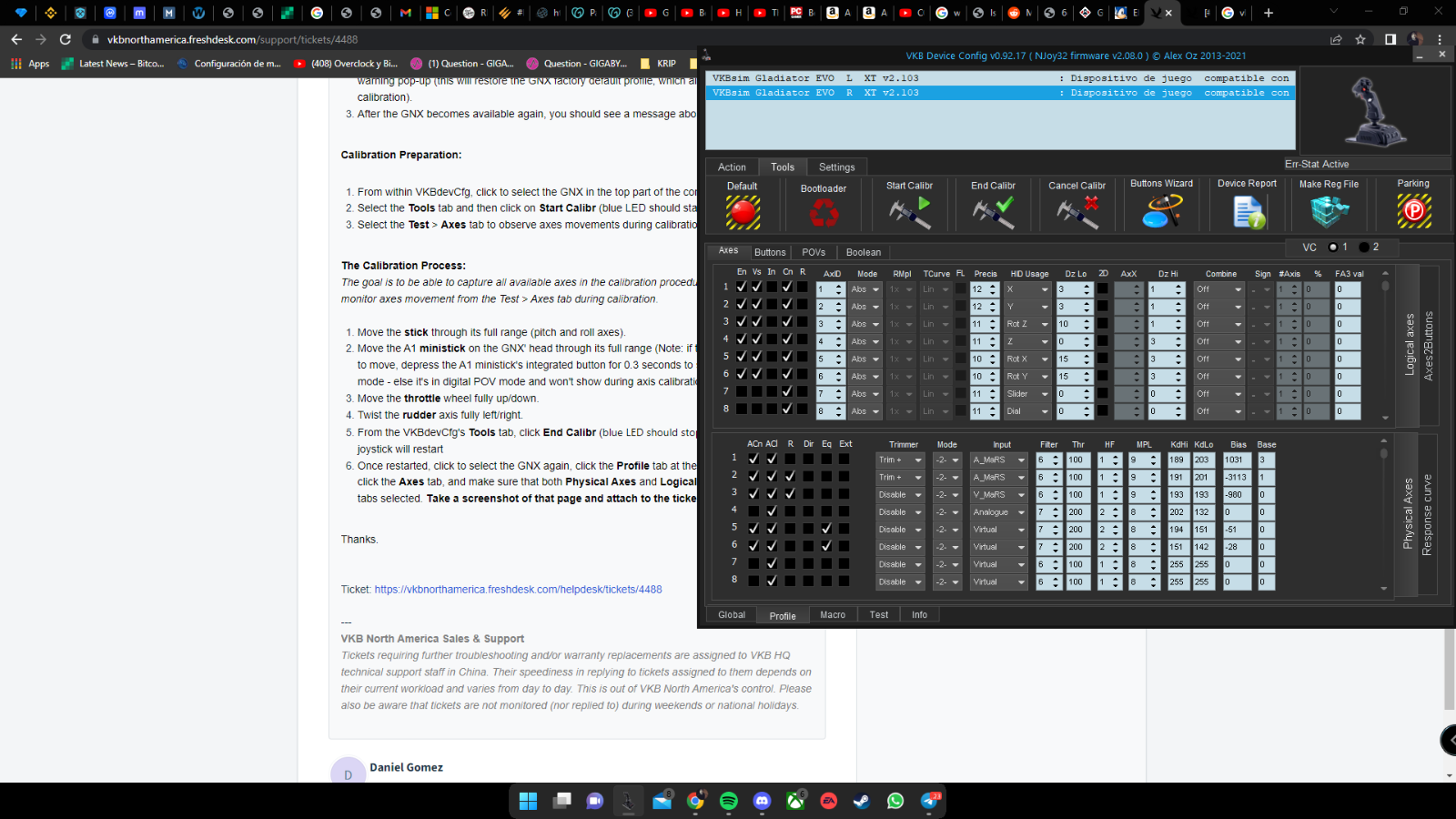The width and height of the screenshot is (1456, 819).
Task: Open Mode dropdown for physical axis 5
Action: tap(946, 530)
